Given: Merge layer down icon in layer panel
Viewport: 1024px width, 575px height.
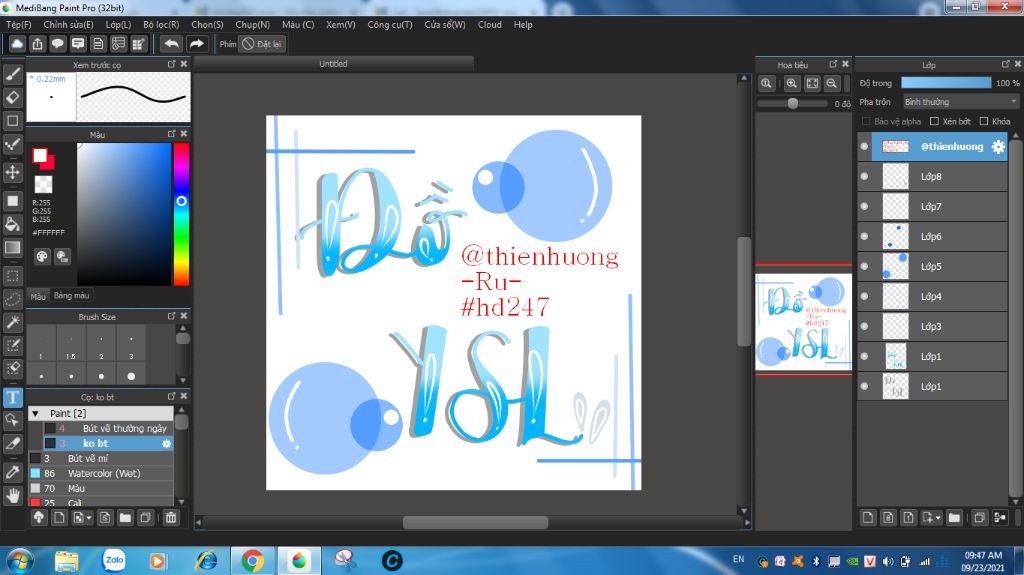Looking at the screenshot, I should (x=1000, y=518).
